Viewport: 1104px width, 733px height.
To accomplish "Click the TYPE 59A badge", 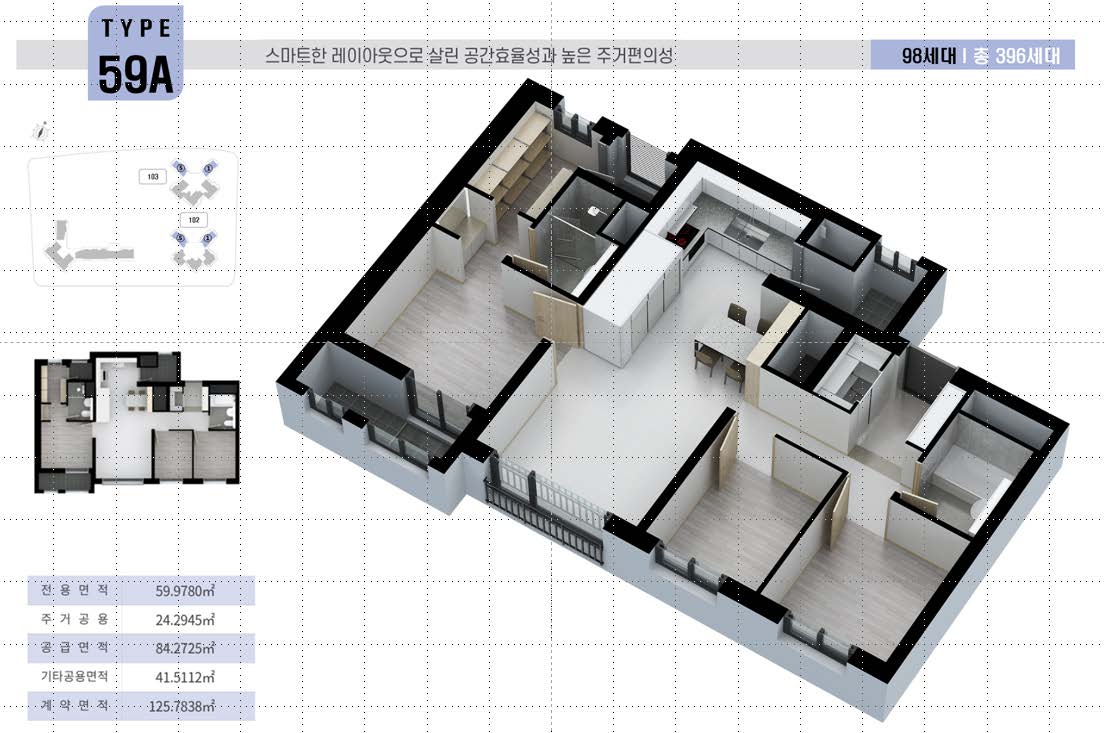I will point(135,53).
